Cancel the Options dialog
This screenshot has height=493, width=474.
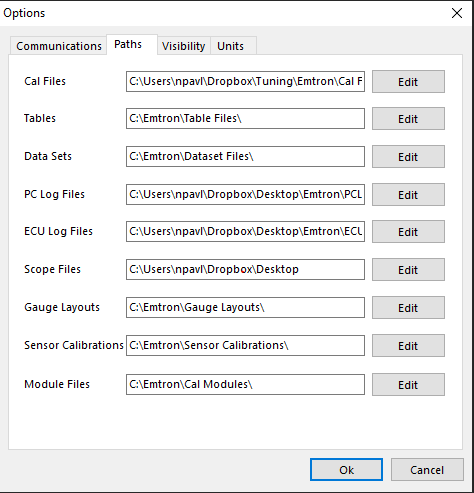tap(427, 470)
